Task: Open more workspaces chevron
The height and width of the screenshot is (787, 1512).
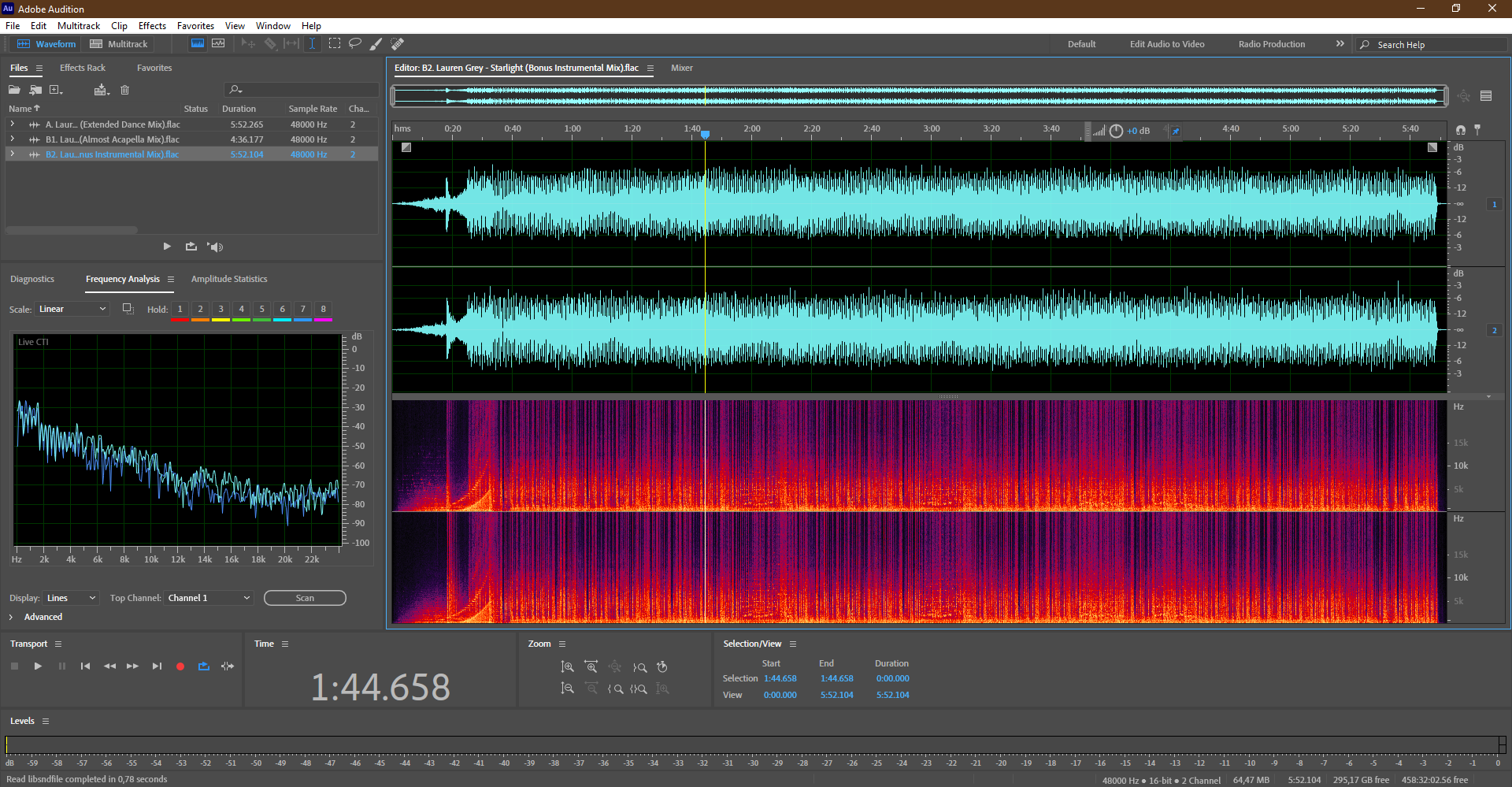Action: [x=1340, y=44]
